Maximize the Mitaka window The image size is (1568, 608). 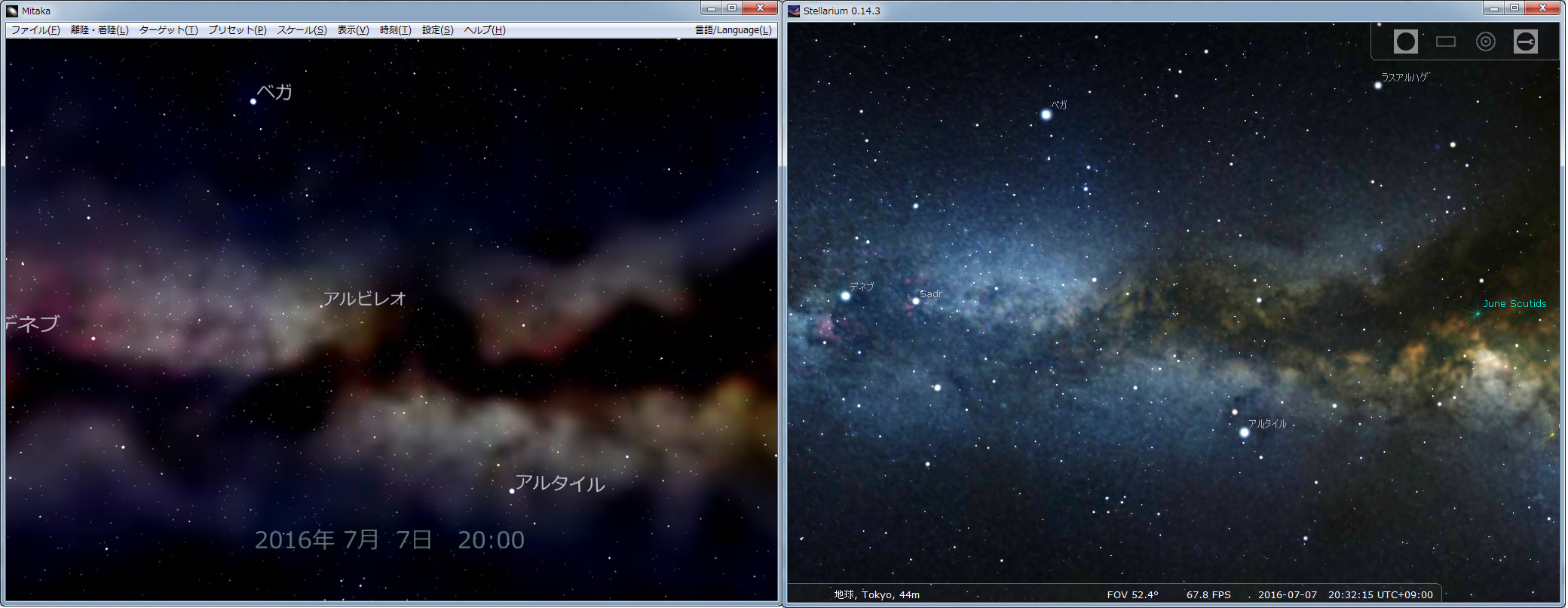point(731,8)
